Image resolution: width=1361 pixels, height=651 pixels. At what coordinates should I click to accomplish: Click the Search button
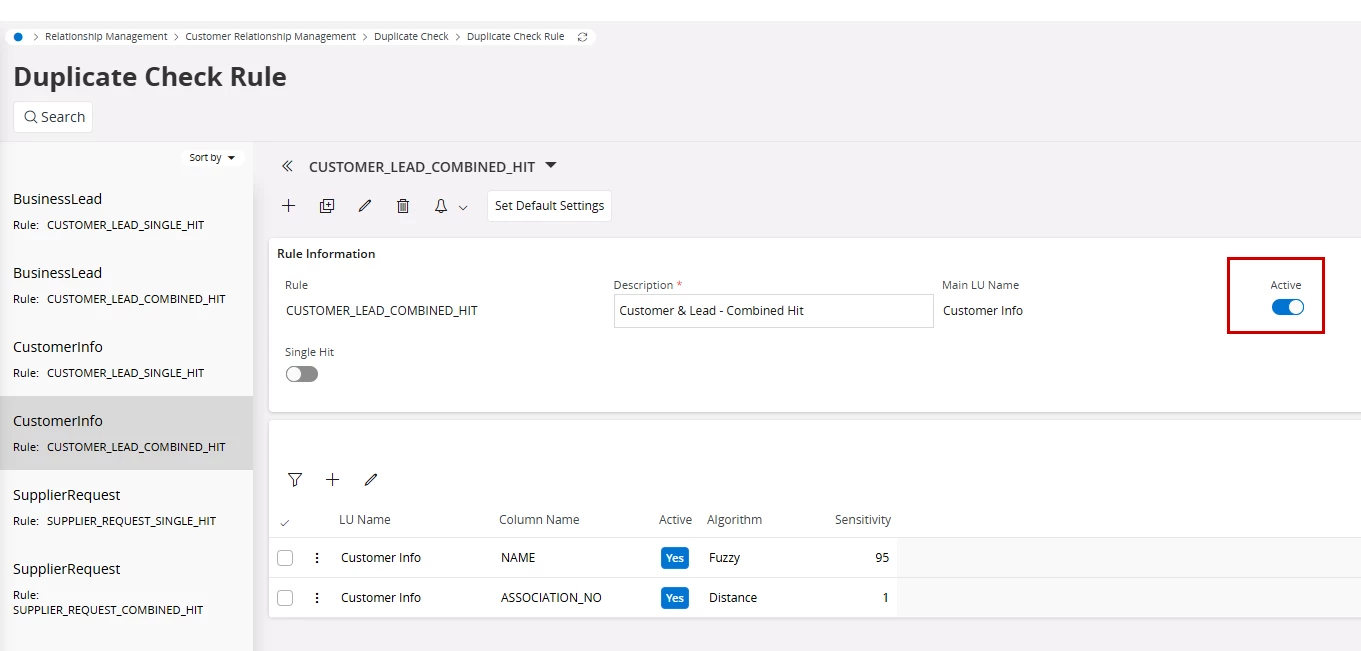(53, 117)
